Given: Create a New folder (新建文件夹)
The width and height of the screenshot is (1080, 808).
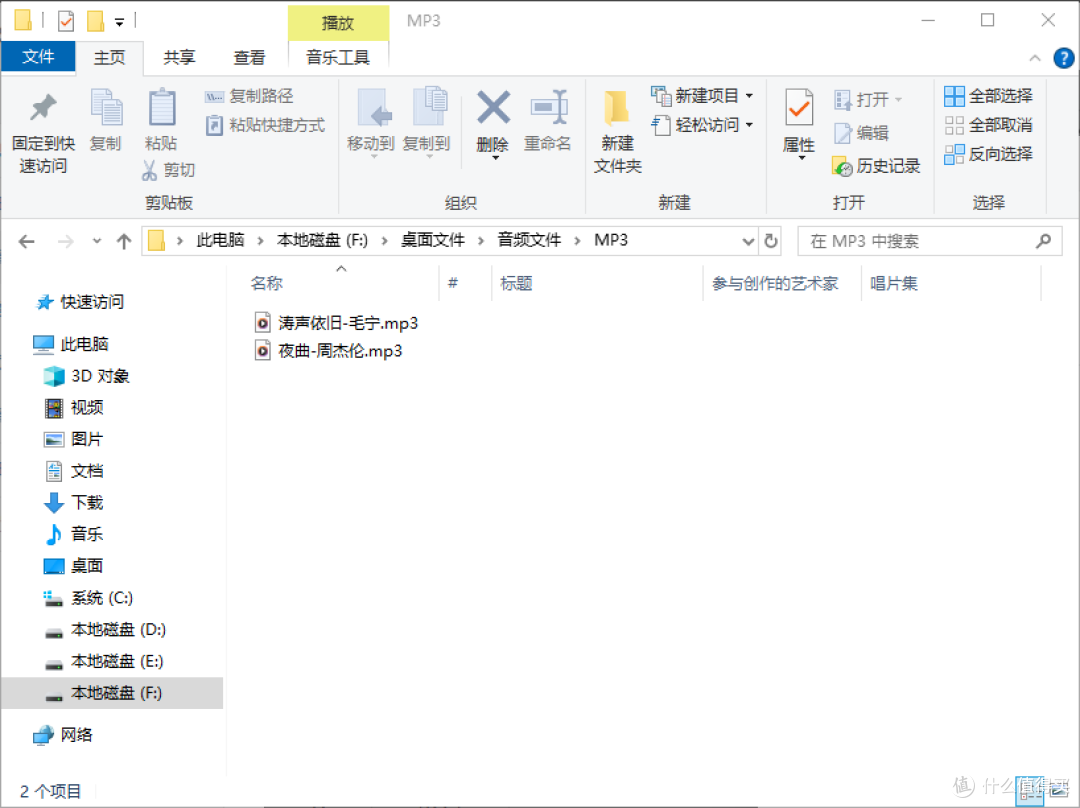Looking at the screenshot, I should pyautogui.click(x=617, y=131).
